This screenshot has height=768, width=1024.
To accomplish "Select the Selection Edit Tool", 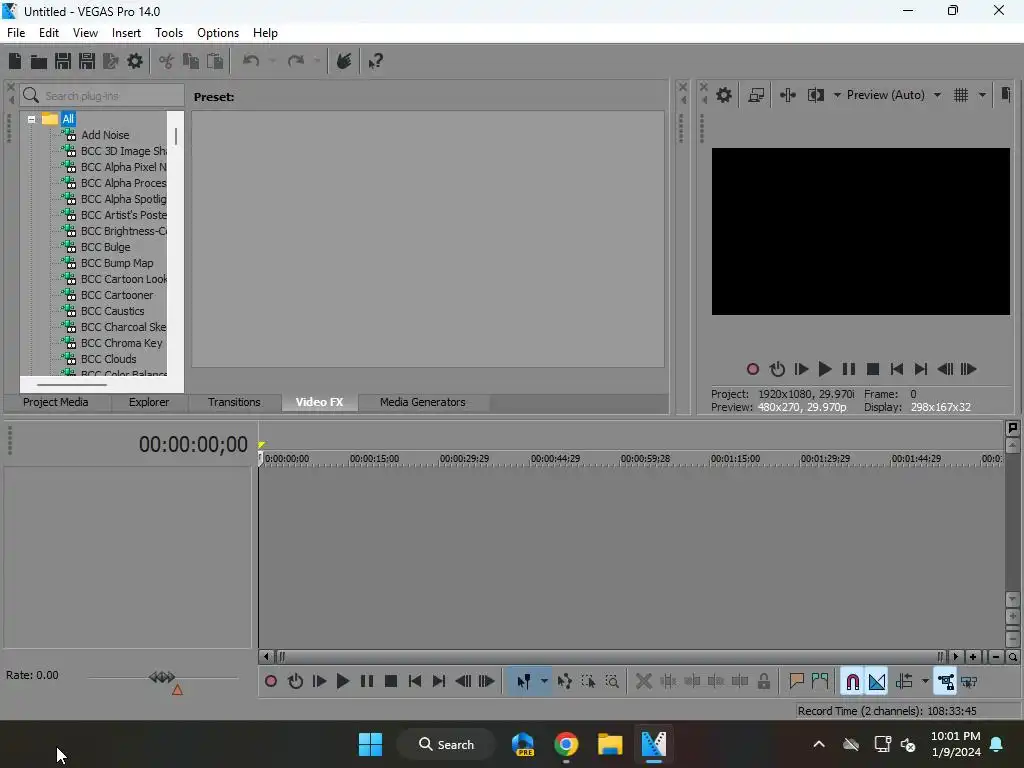I will point(588,682).
